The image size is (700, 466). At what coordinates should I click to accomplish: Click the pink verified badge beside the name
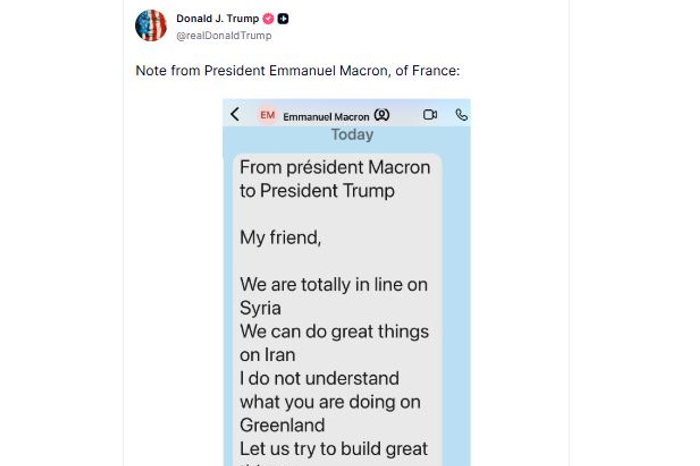[268, 19]
